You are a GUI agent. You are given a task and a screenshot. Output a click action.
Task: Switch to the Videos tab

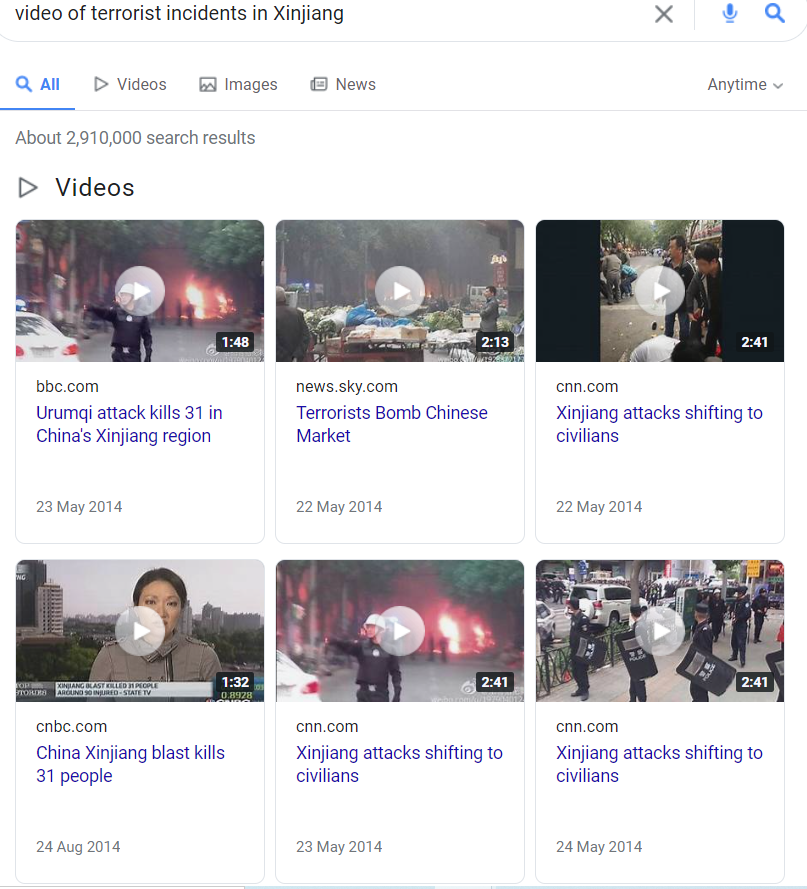click(x=130, y=84)
